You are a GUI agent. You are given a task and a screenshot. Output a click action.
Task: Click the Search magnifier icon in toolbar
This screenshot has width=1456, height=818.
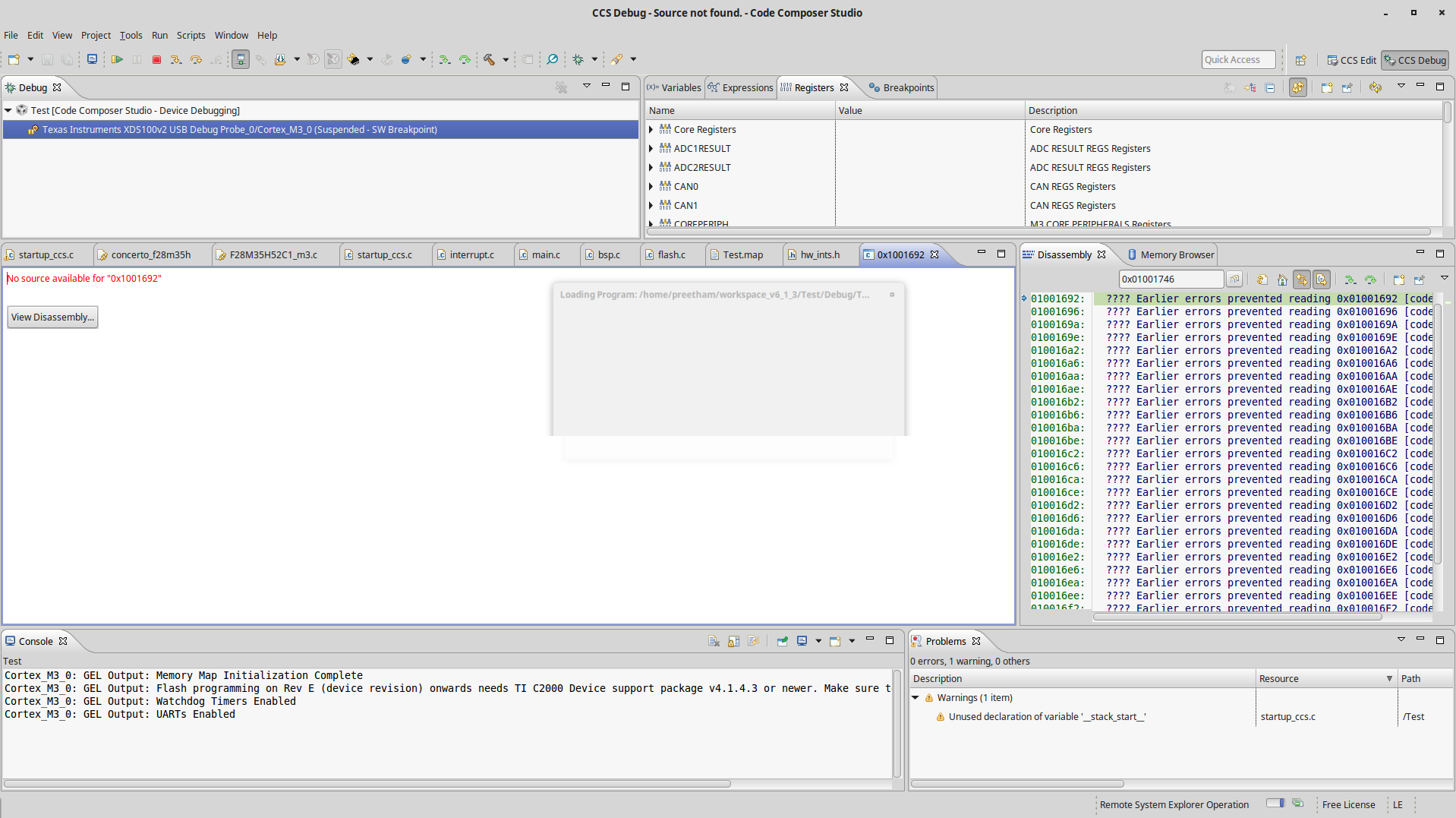(553, 59)
